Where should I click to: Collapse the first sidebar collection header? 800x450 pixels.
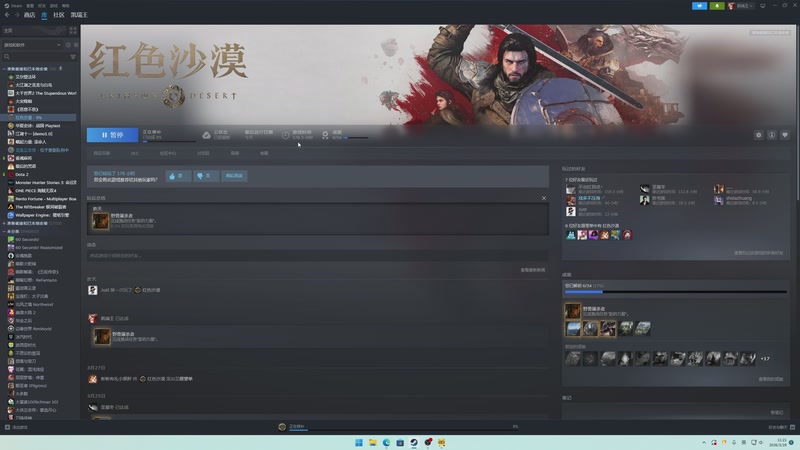tap(4, 68)
